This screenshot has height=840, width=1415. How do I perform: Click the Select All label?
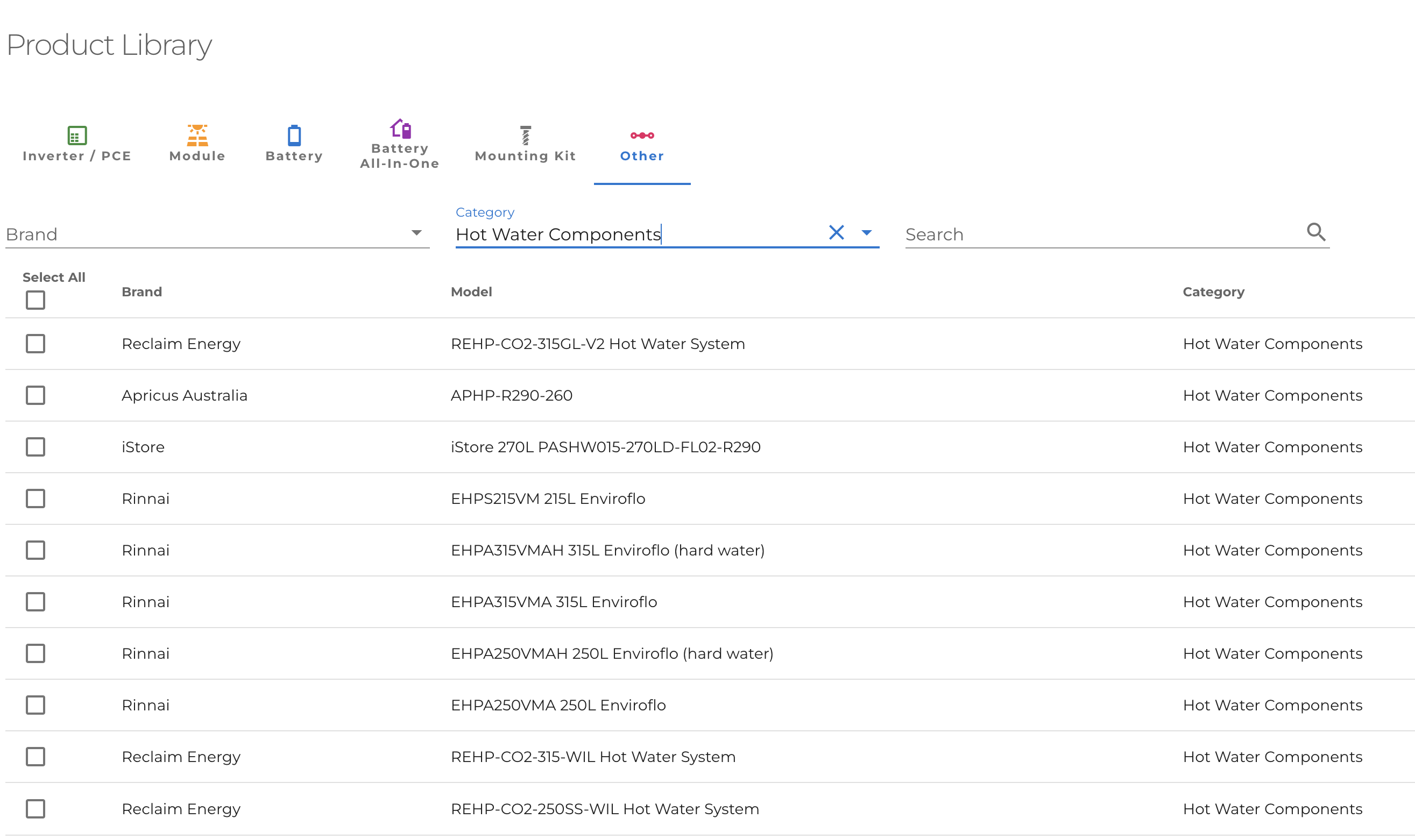pos(54,277)
